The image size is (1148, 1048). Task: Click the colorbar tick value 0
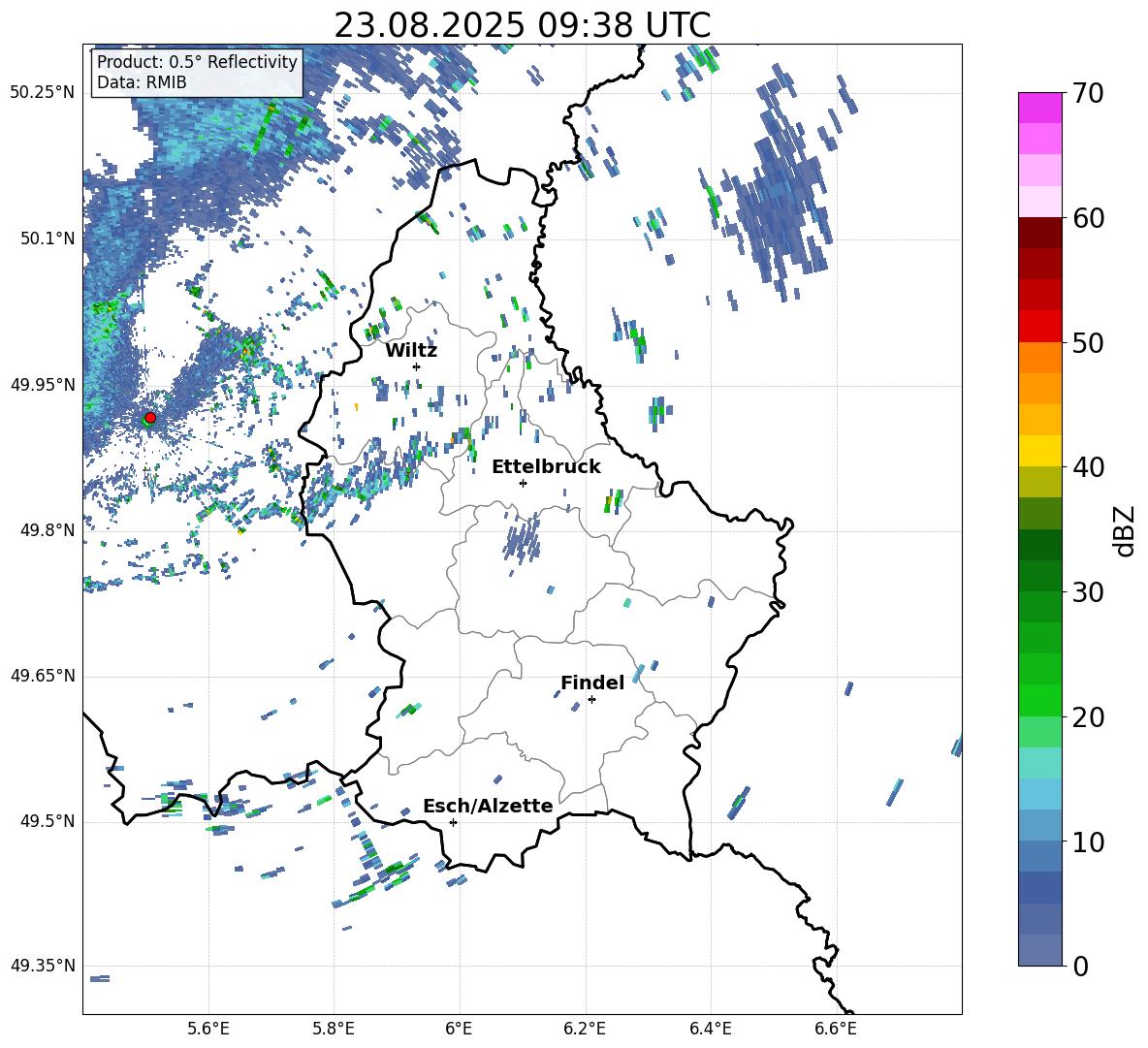(1080, 966)
